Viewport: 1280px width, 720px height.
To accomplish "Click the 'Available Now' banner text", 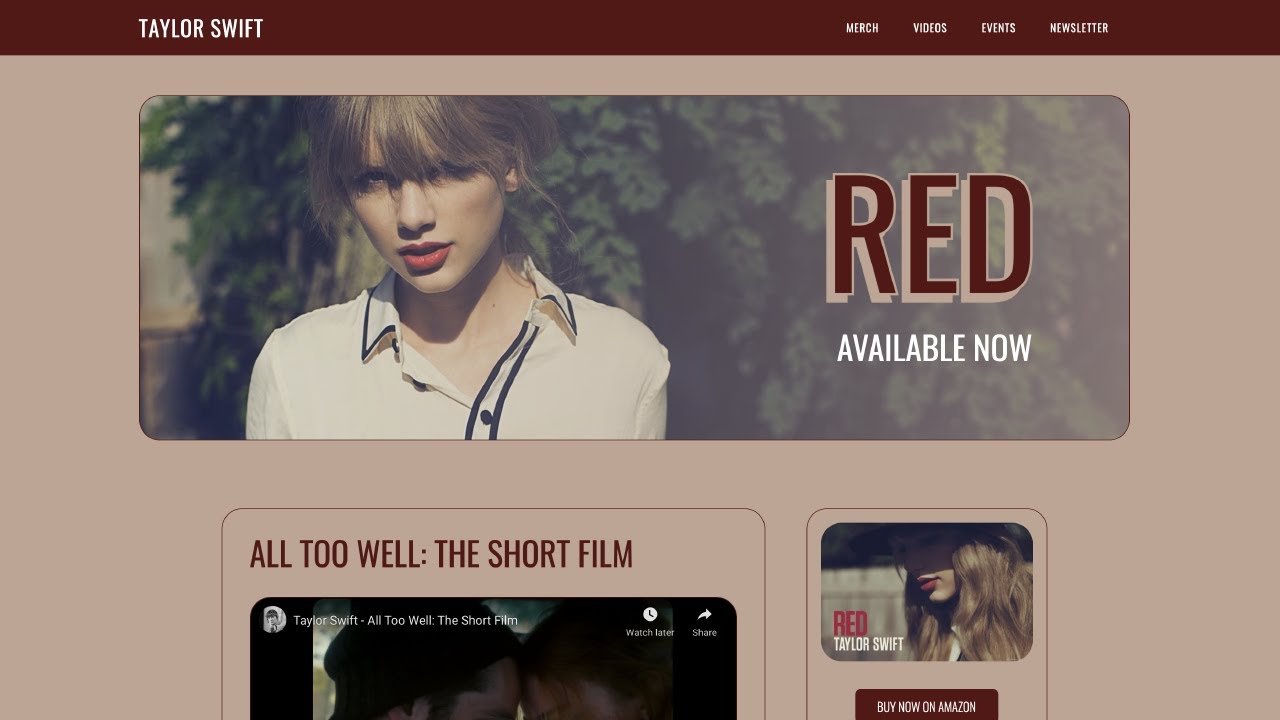I will point(934,348).
